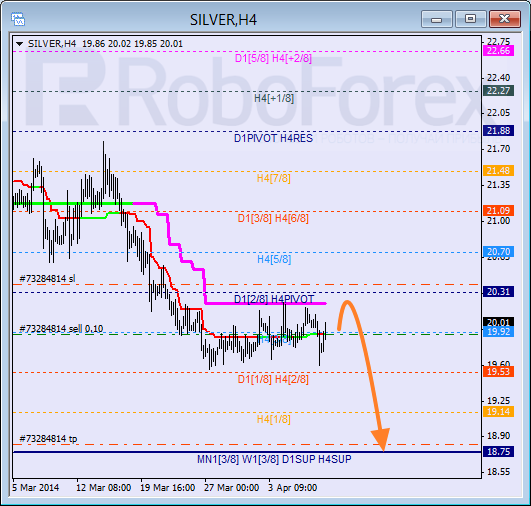531x506 pixels.
Task: Select the D1[2/8] H4PIVOT level label
Action: tap(274, 299)
